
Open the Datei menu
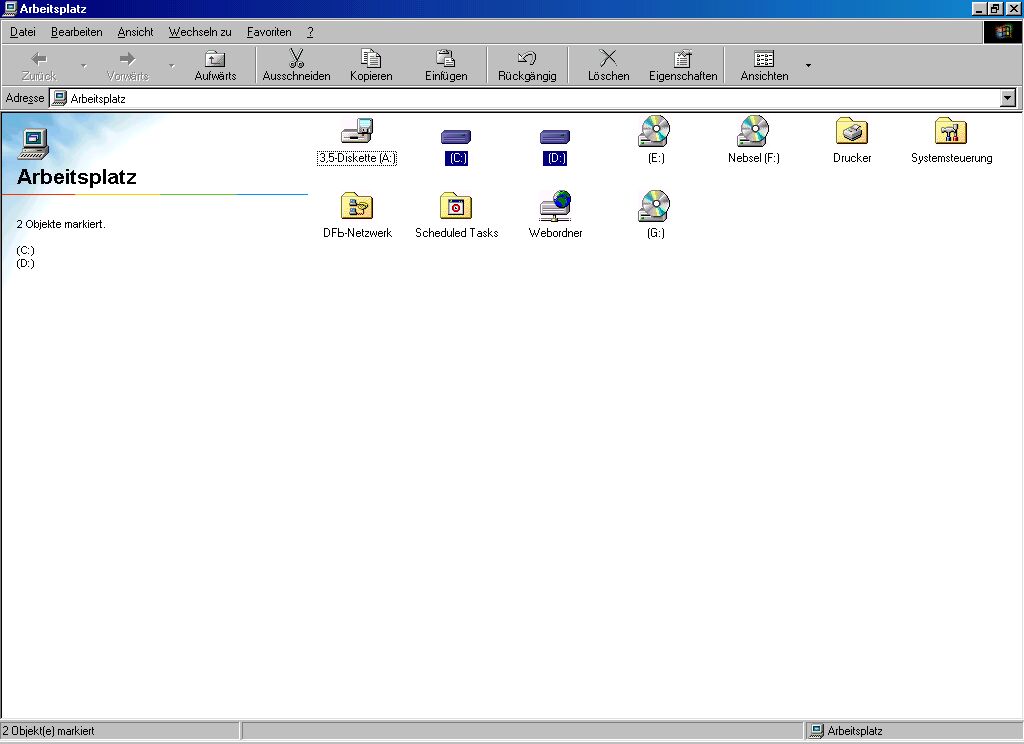coord(23,32)
